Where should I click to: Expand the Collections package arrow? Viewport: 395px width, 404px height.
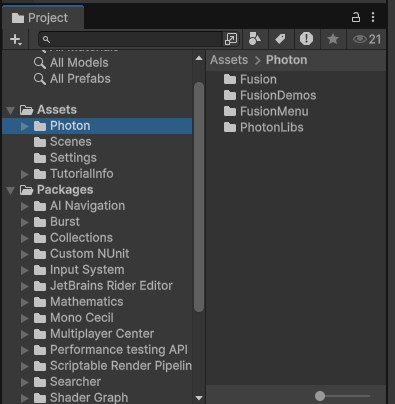tap(24, 238)
